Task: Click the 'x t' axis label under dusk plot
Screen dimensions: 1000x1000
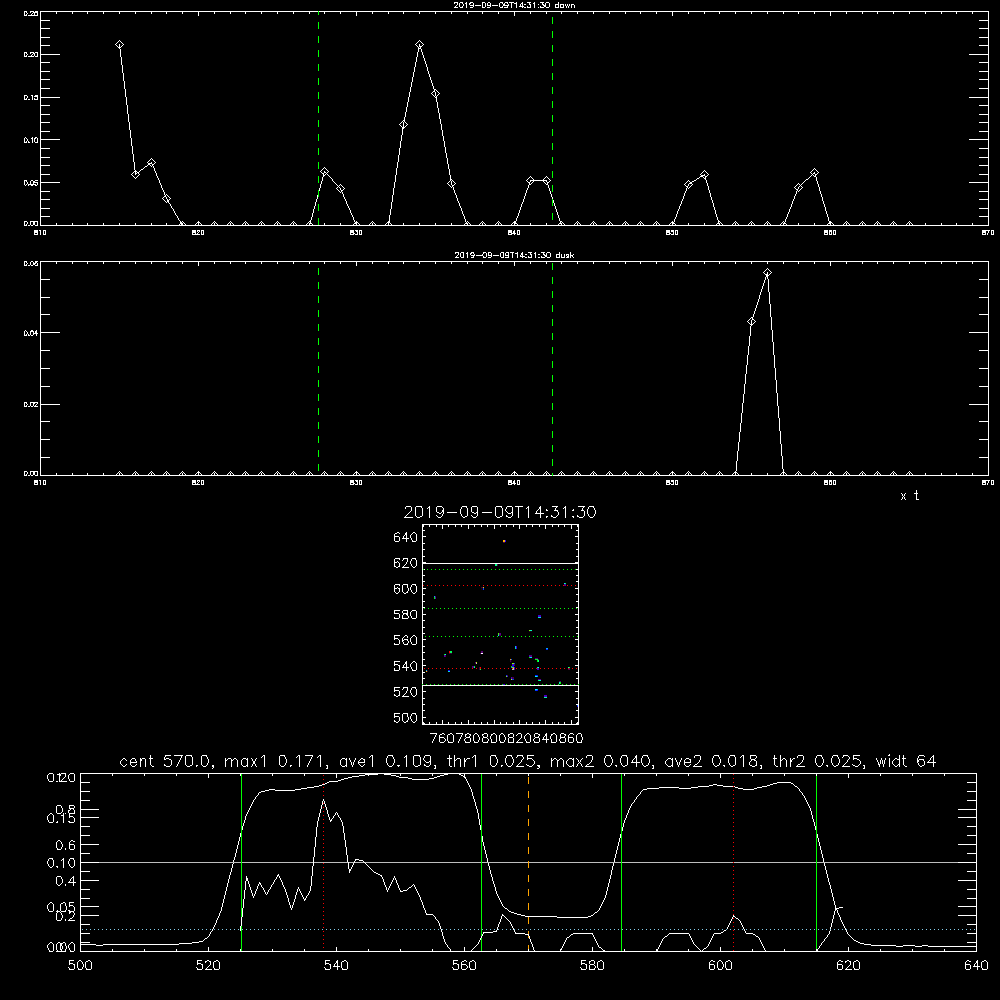Action: (x=909, y=496)
